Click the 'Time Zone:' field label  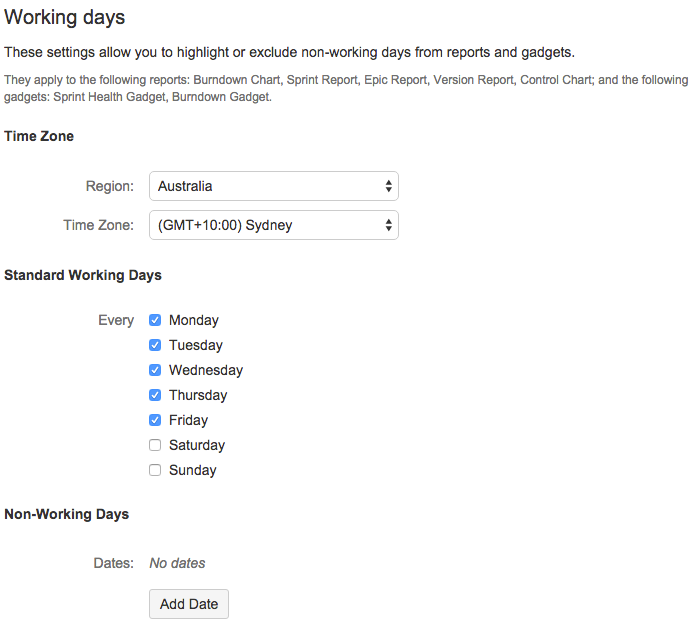coord(98,225)
